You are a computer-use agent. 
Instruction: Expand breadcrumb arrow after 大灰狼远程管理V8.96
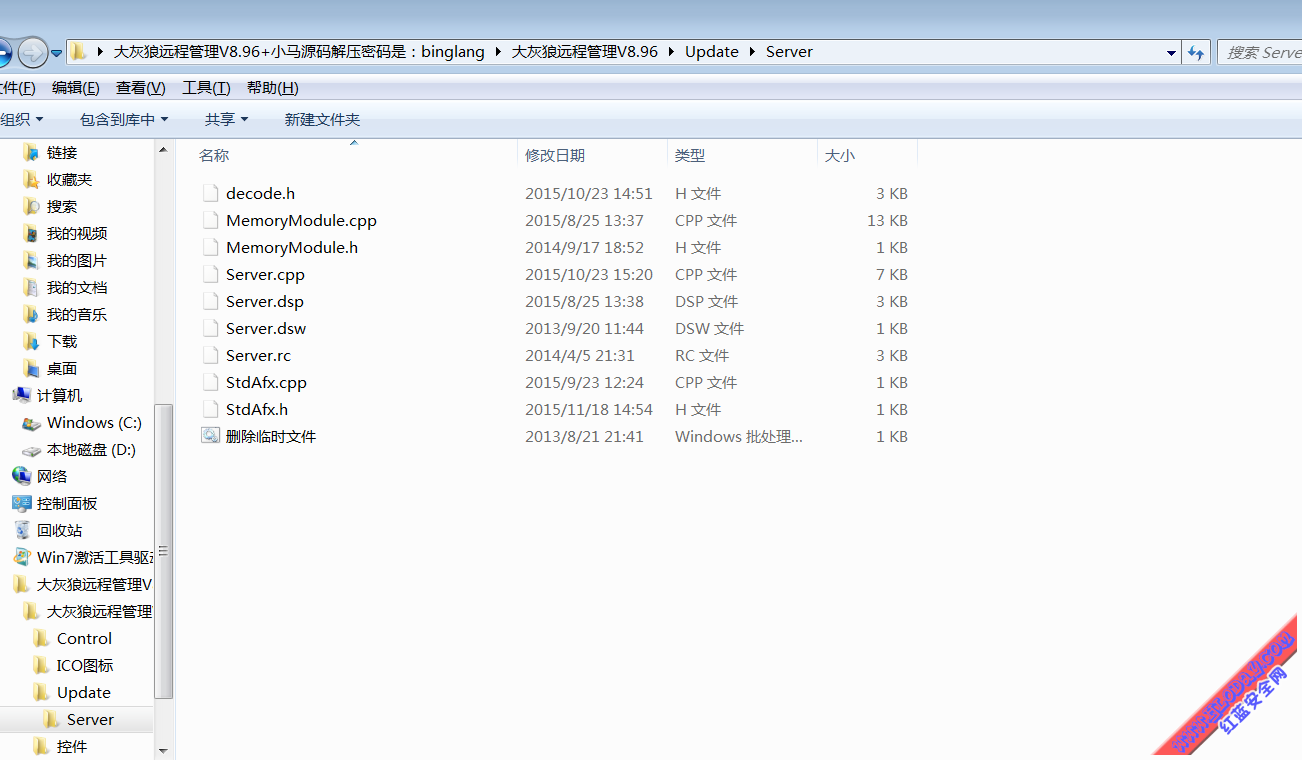(x=671, y=52)
